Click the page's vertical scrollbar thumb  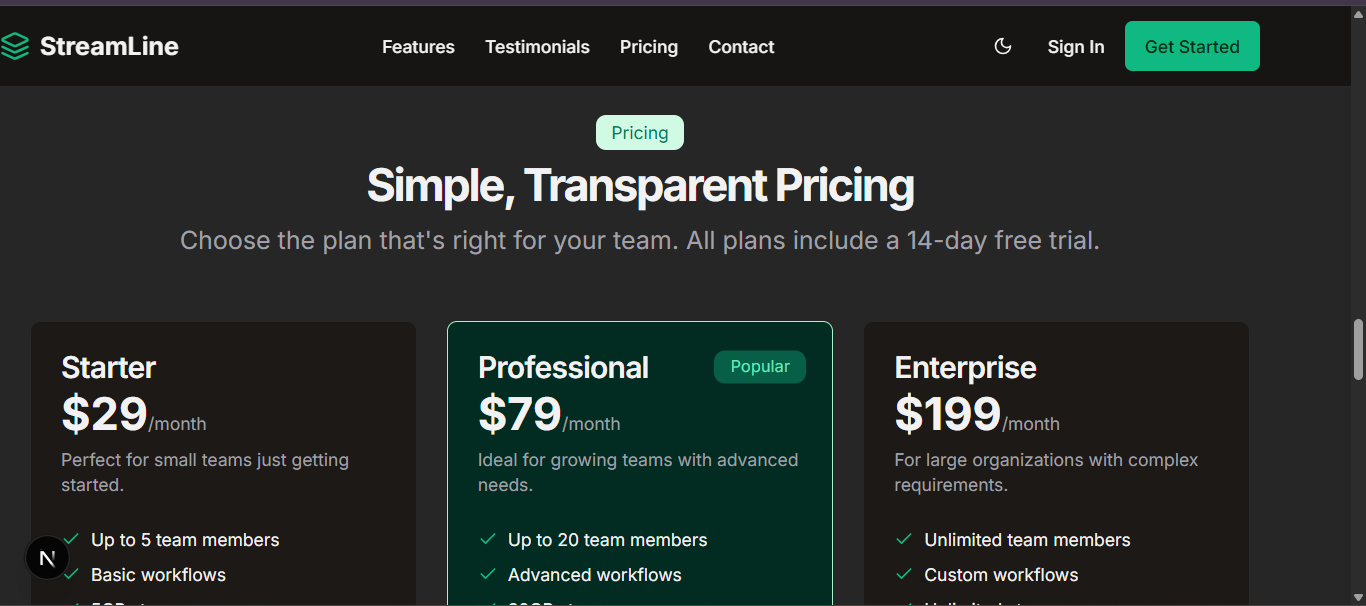[x=1358, y=349]
